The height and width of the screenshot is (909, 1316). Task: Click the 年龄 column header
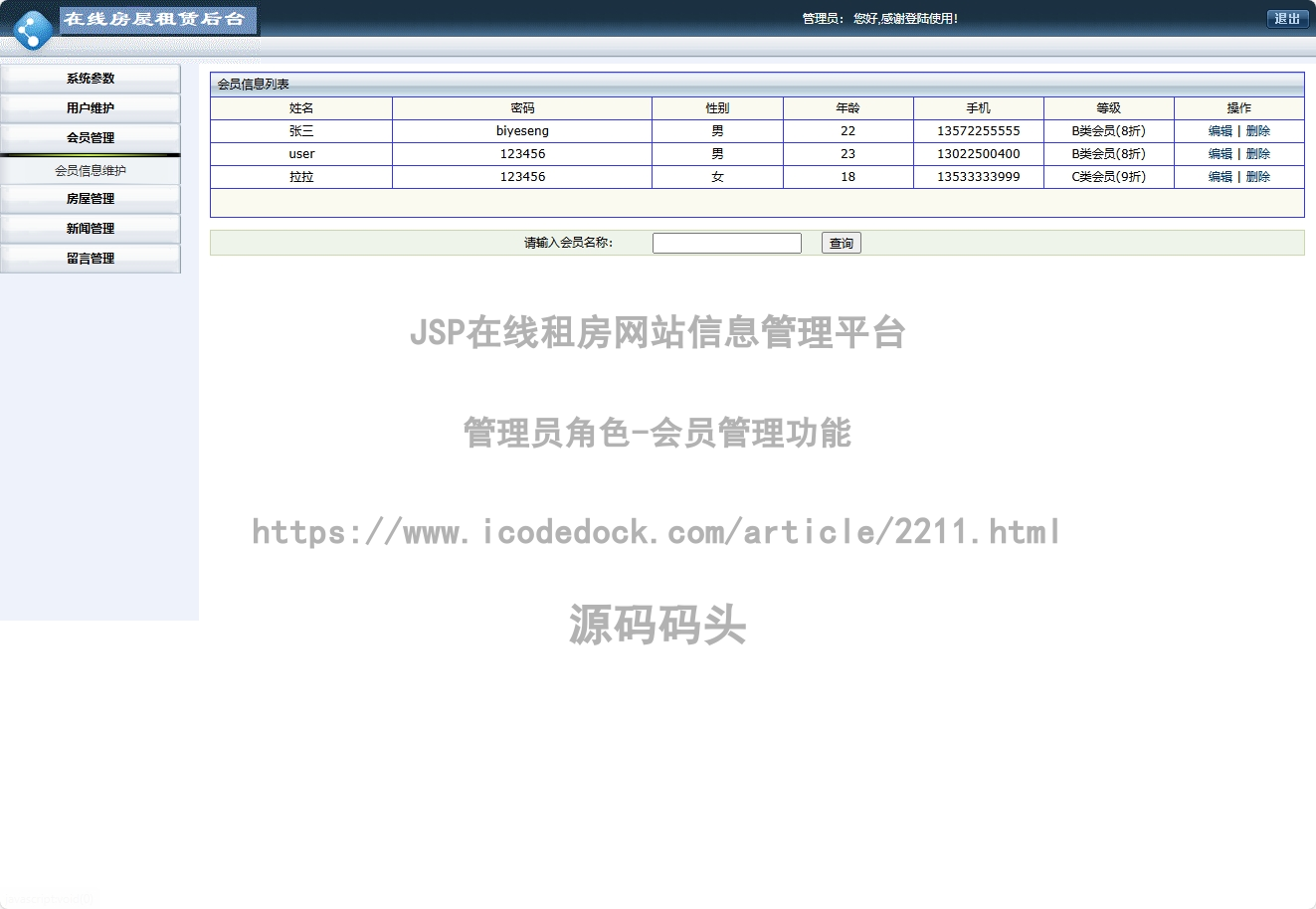[847, 108]
